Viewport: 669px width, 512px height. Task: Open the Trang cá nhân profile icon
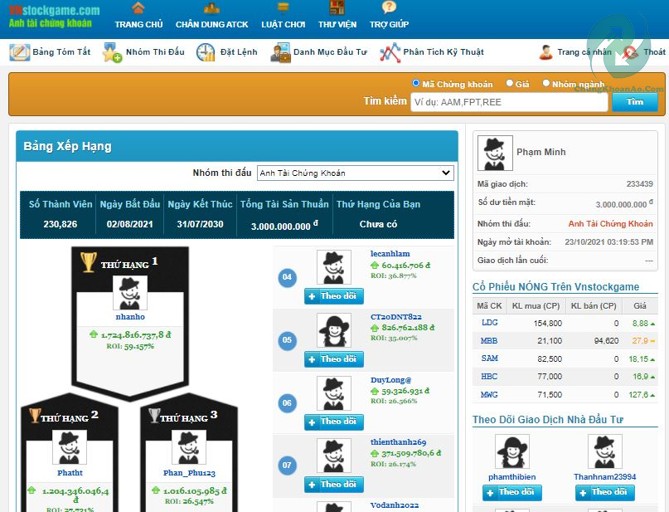pos(546,53)
